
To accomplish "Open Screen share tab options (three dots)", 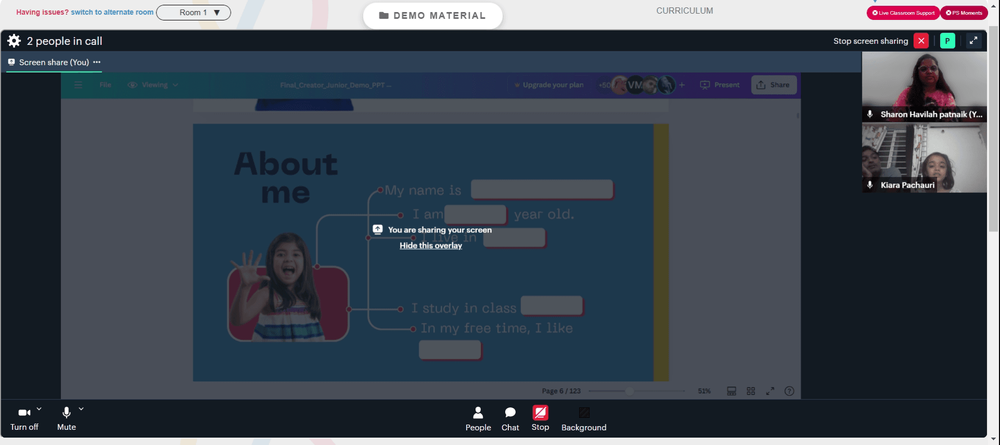I will 97,62.
